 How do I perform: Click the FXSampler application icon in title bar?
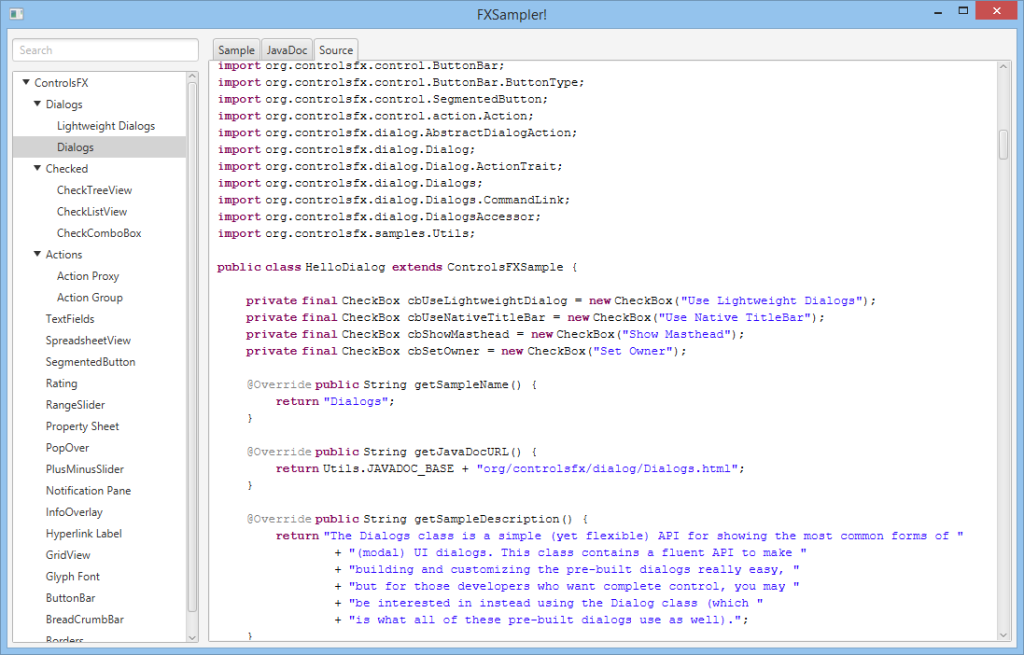[16, 13]
